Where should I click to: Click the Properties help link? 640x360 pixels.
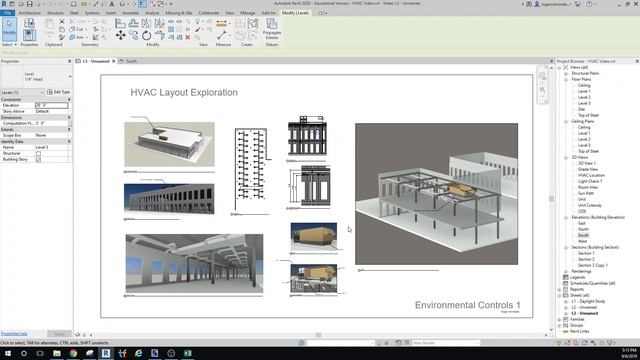[14, 334]
